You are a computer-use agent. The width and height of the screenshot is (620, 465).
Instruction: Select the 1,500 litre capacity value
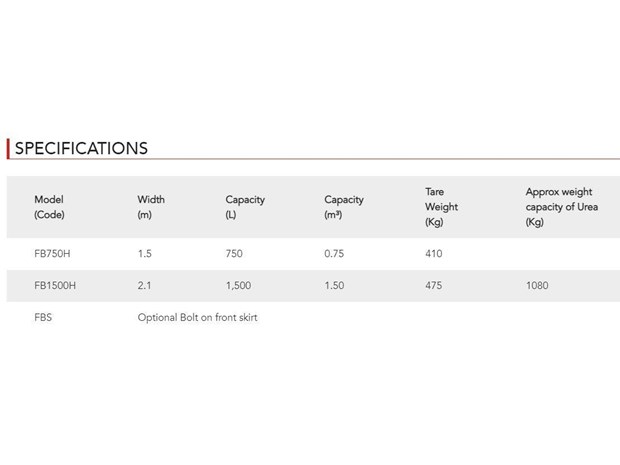click(x=238, y=285)
